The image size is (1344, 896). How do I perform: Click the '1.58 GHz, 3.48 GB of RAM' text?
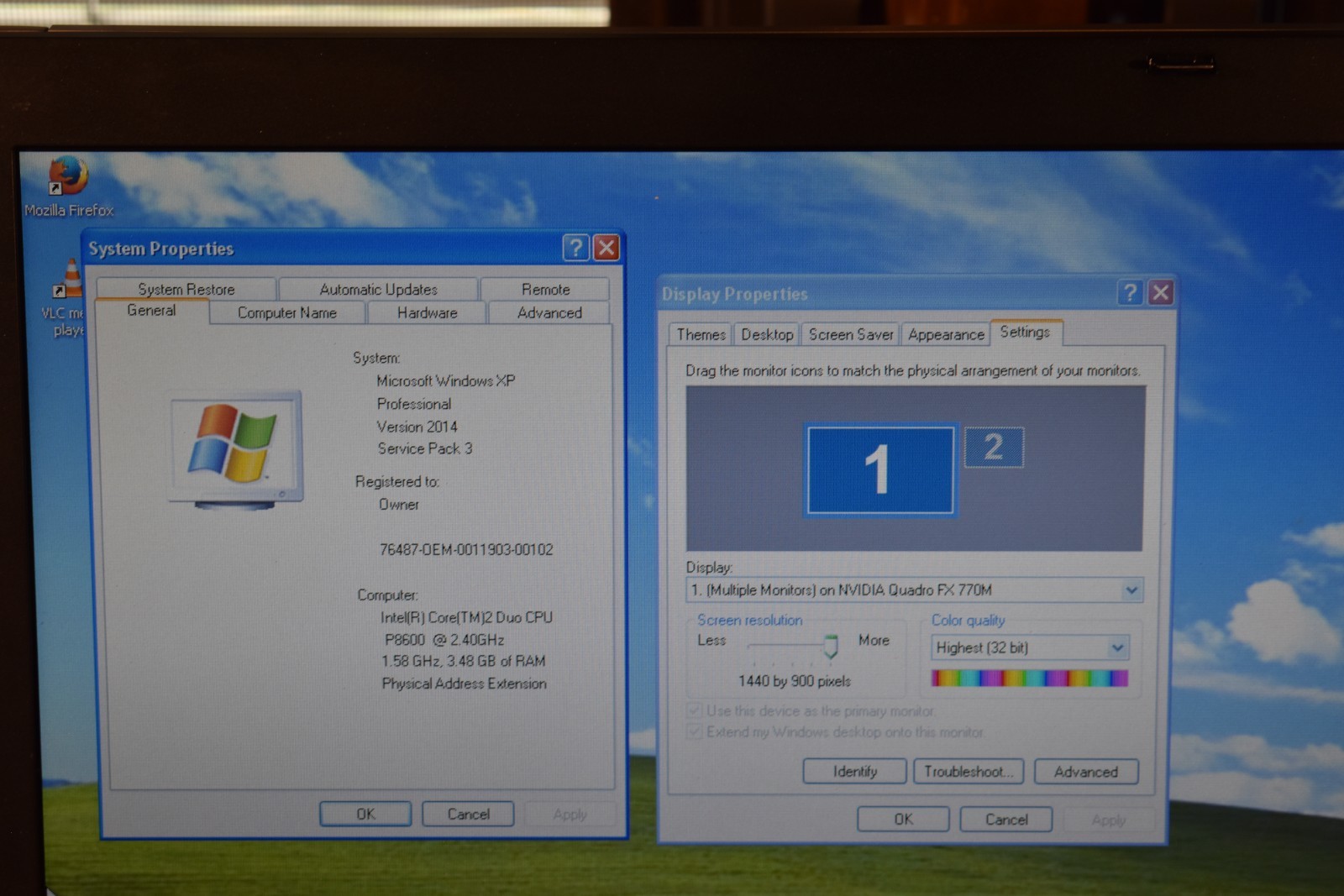pyautogui.click(x=464, y=662)
